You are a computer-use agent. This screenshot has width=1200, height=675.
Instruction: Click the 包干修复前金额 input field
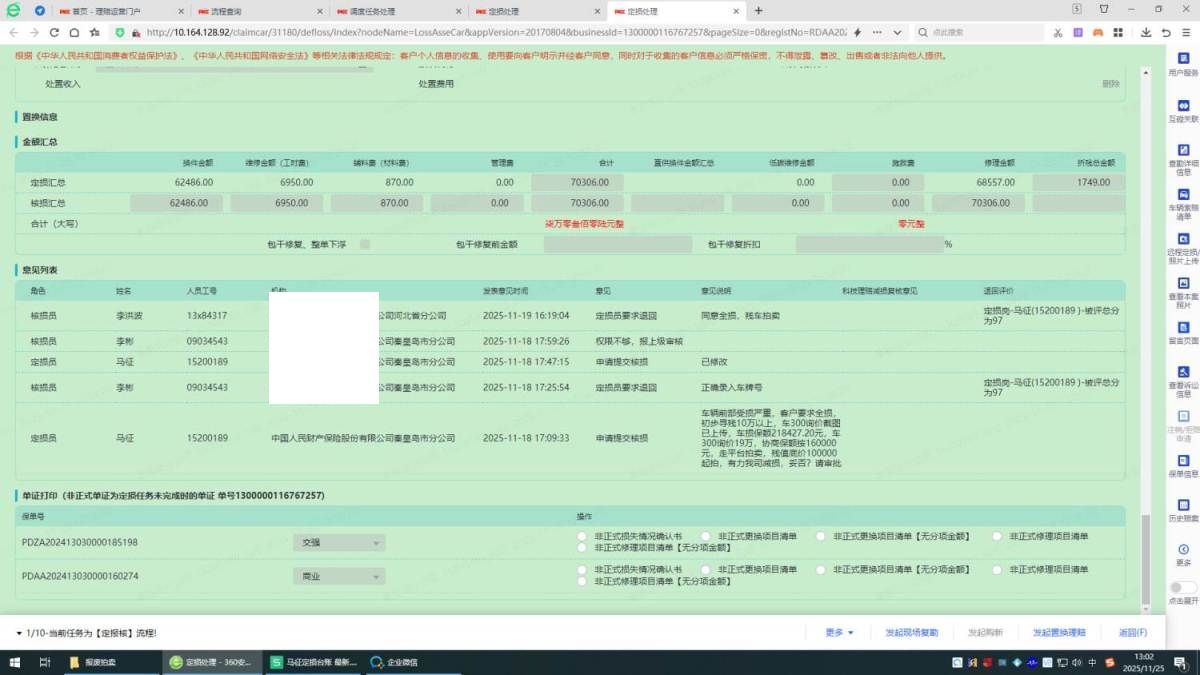[x=604, y=244]
